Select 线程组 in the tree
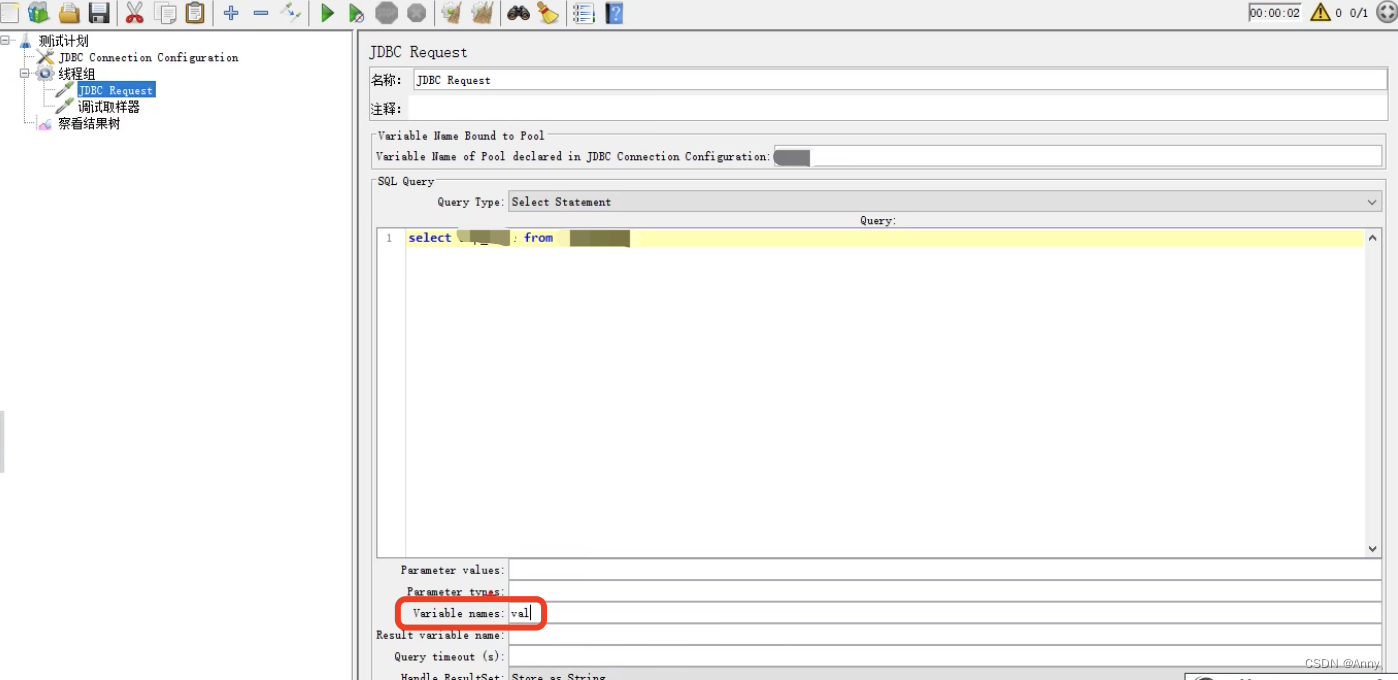Viewport: 1398px width, 680px height. tap(77, 74)
